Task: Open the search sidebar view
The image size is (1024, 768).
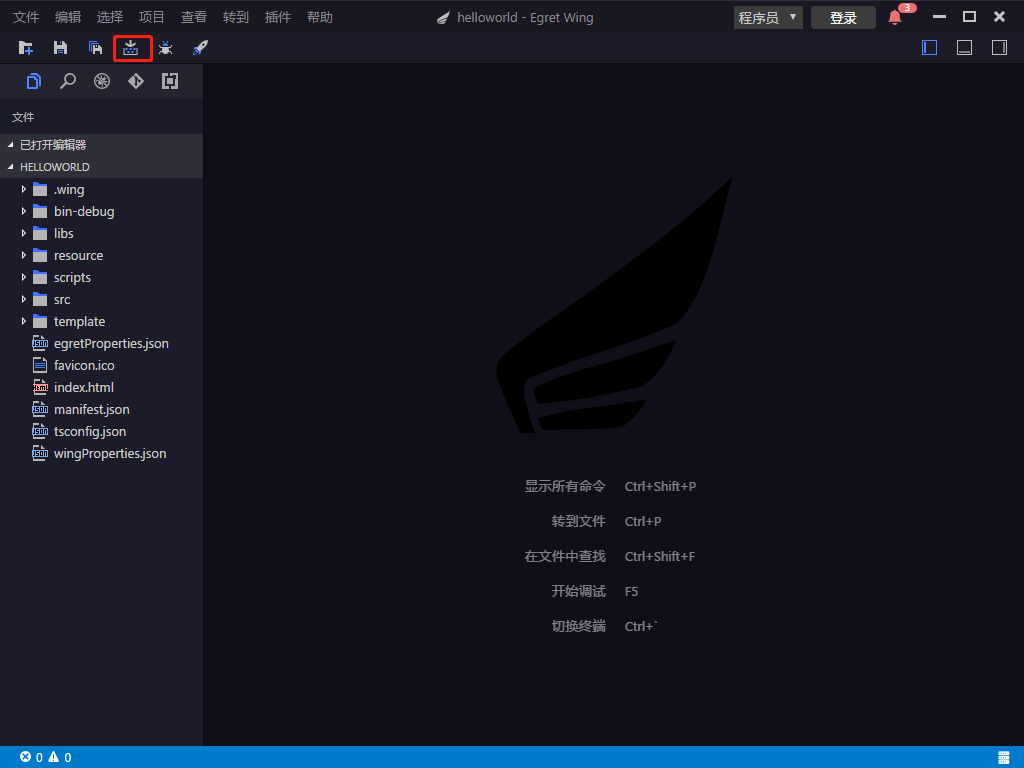Action: (68, 81)
